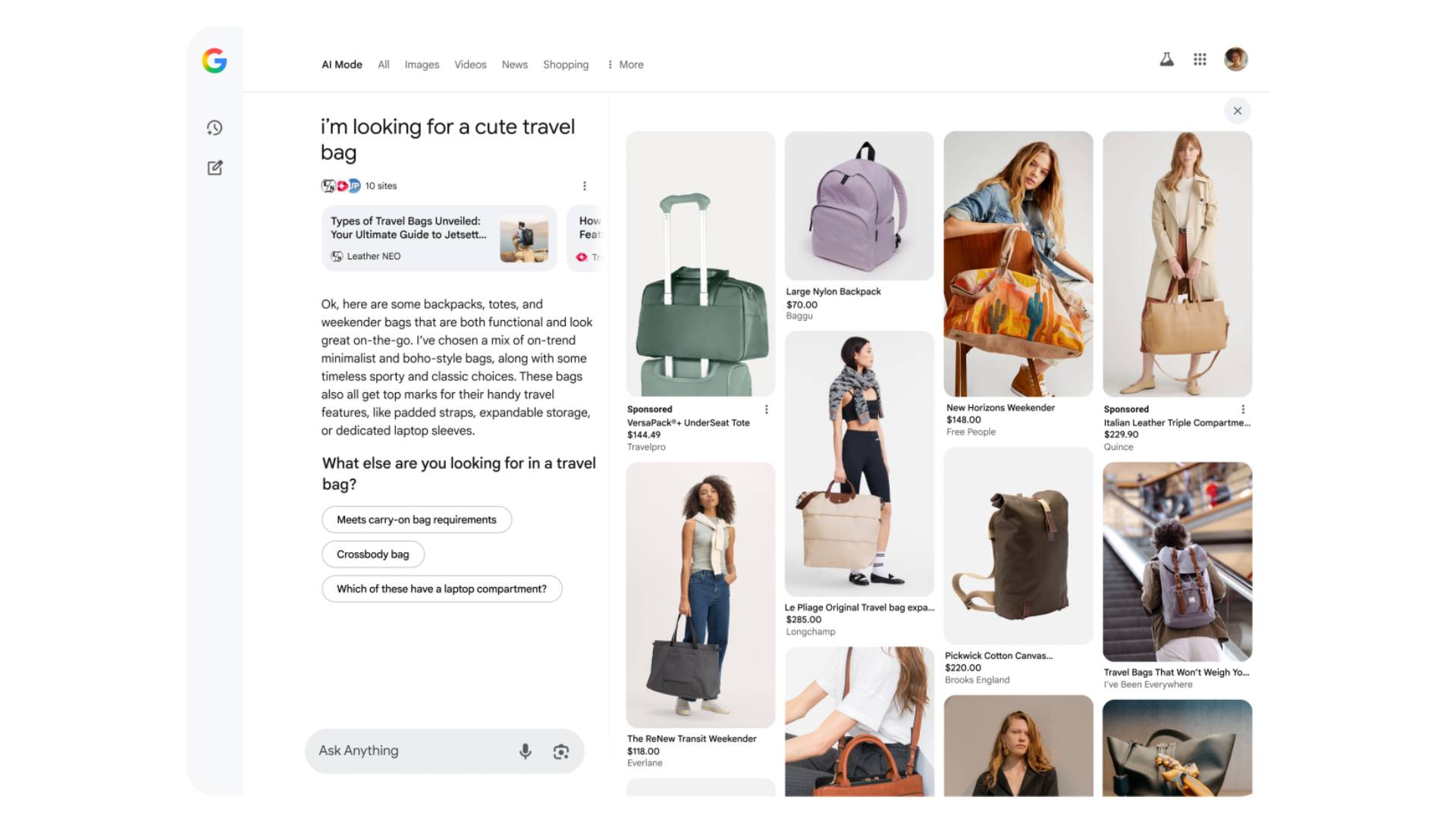Click the Google logo icon
This screenshot has width=1456, height=819.
pyautogui.click(x=215, y=61)
